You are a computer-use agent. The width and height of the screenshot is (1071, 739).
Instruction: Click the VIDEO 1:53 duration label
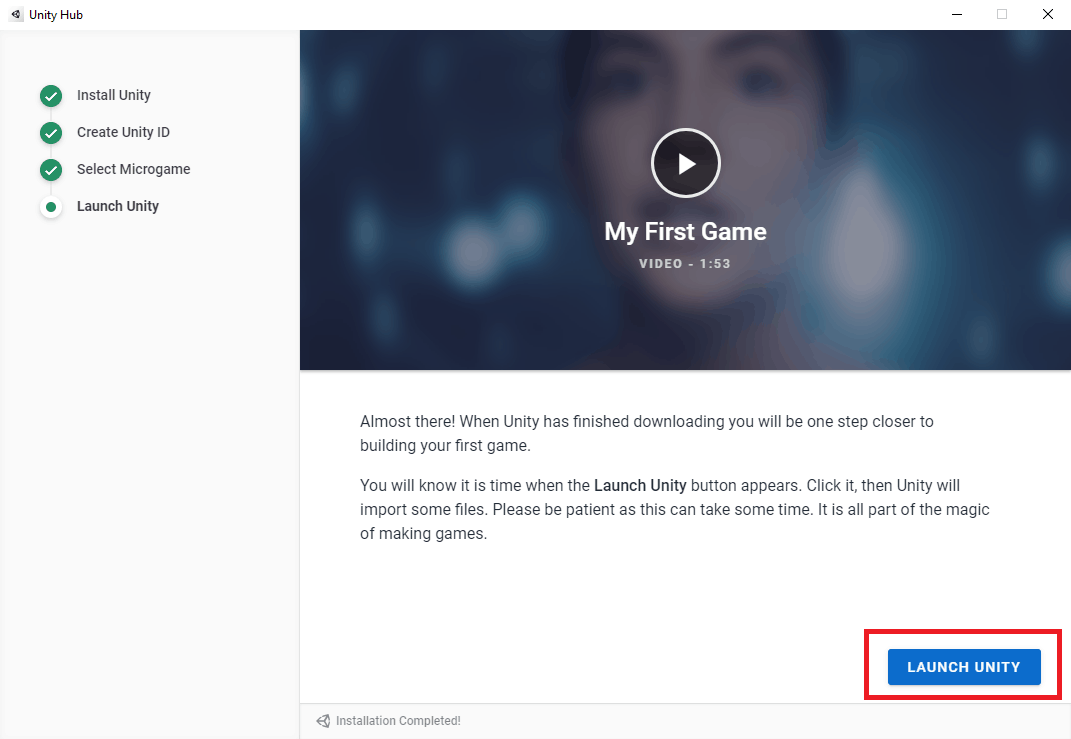(x=685, y=263)
